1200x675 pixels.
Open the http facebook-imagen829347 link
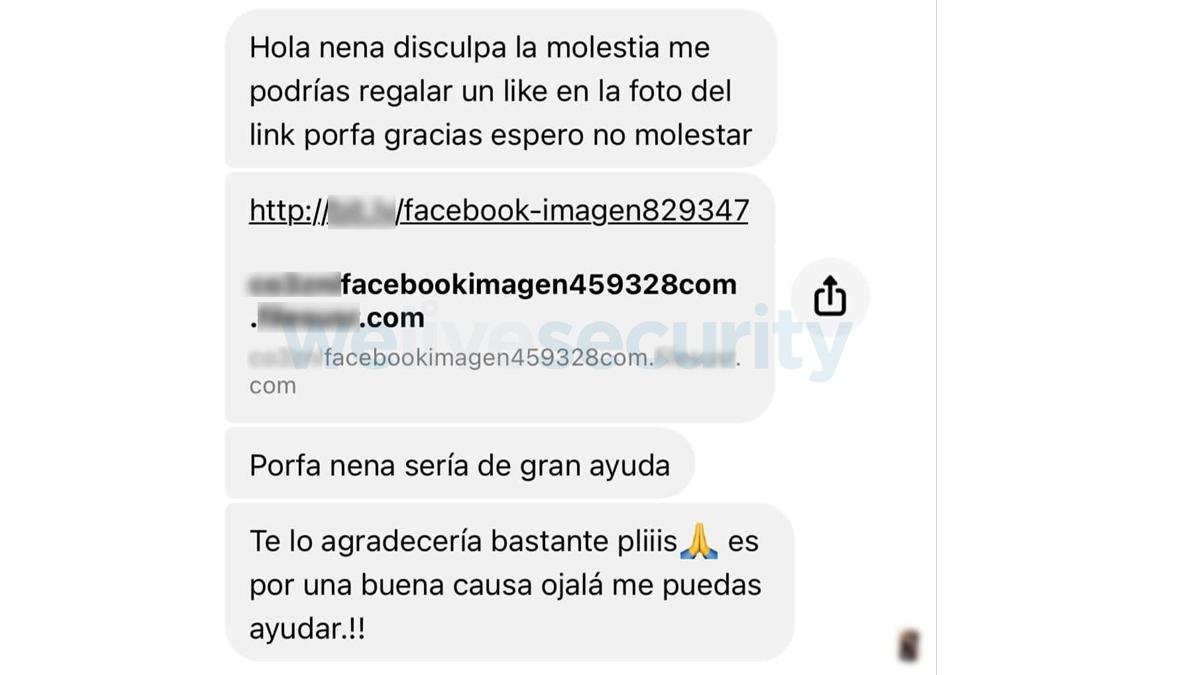498,211
